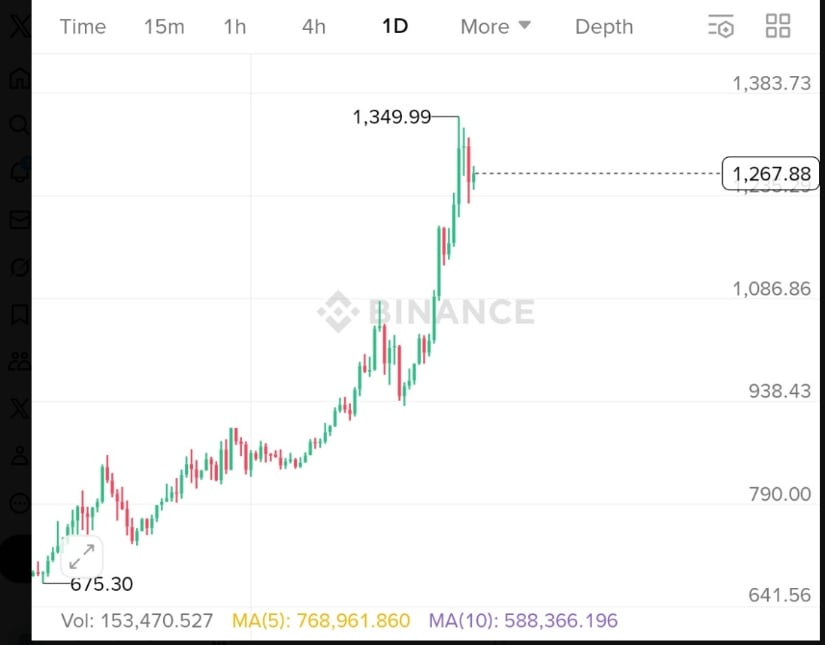The width and height of the screenshot is (825, 645).
Task: Click the 1,267.88 current price label
Action: [770, 175]
